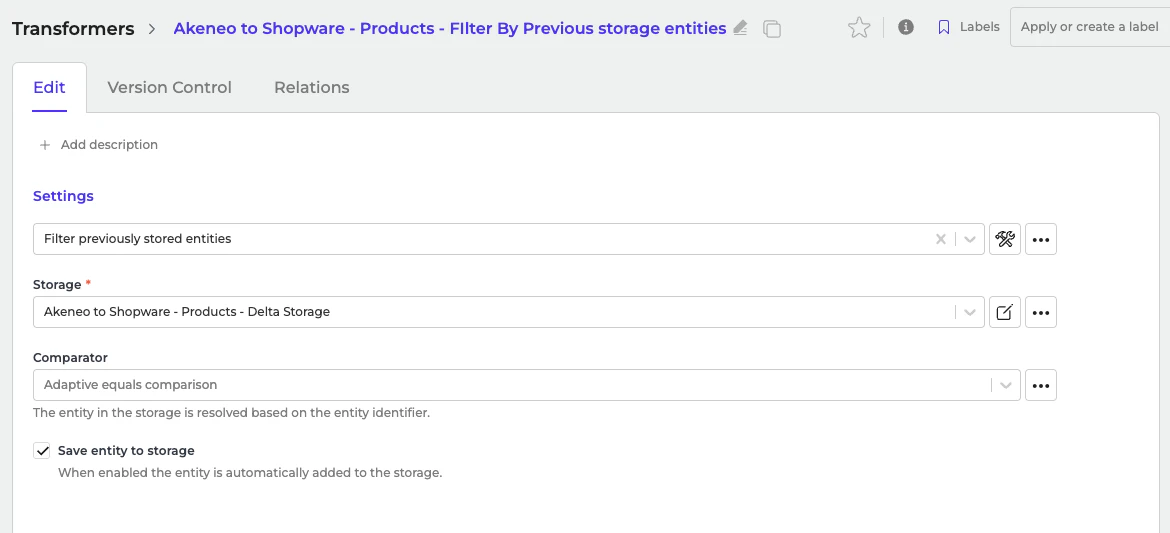
Task: Open more options for Storage row
Action: (x=1041, y=312)
